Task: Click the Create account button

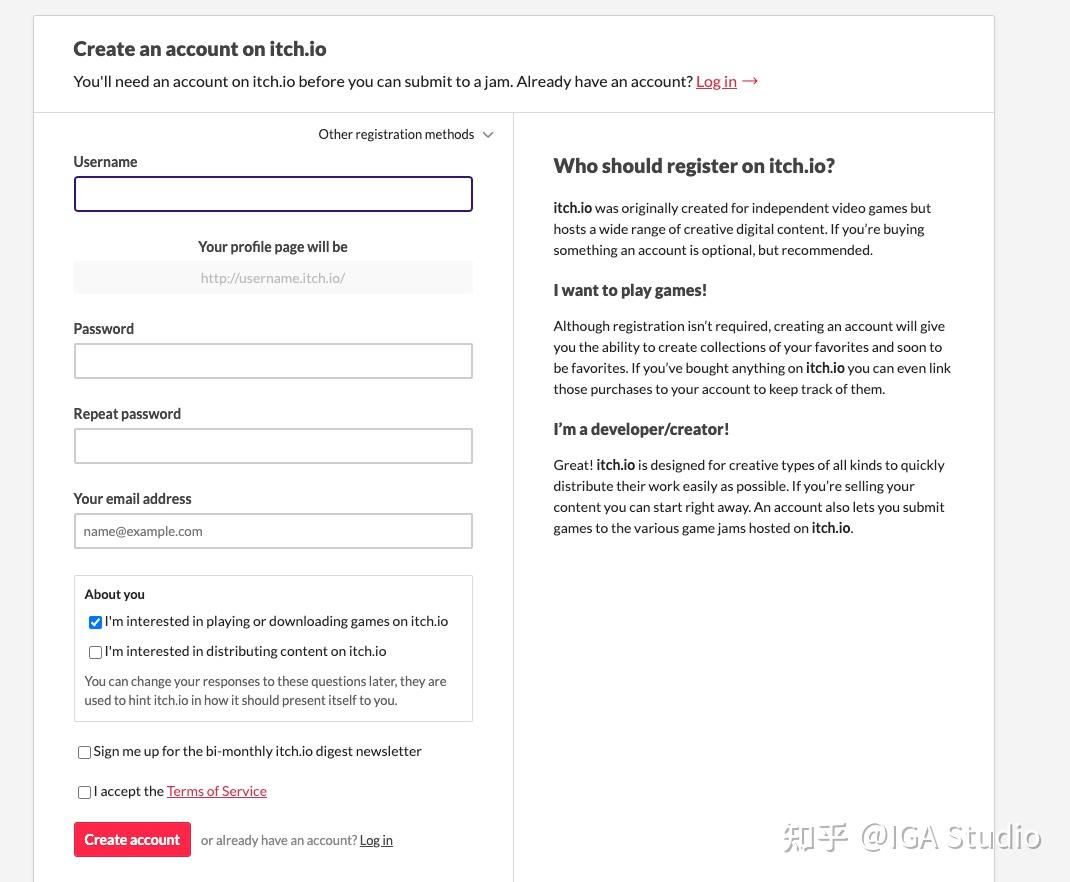Action: pos(132,840)
